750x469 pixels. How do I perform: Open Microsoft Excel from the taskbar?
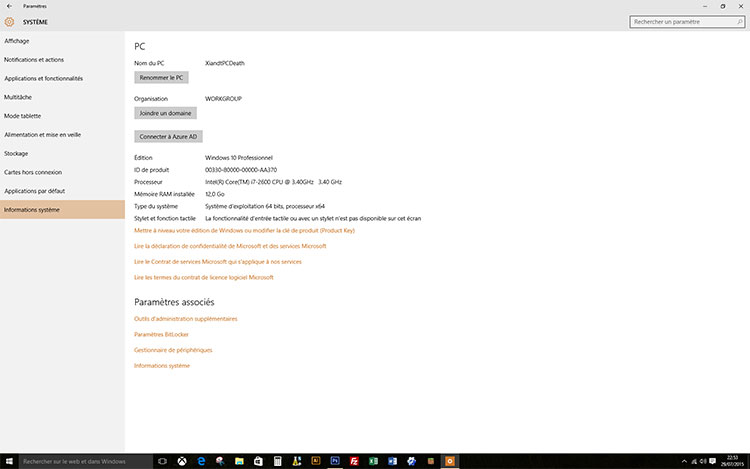pyautogui.click(x=373, y=461)
